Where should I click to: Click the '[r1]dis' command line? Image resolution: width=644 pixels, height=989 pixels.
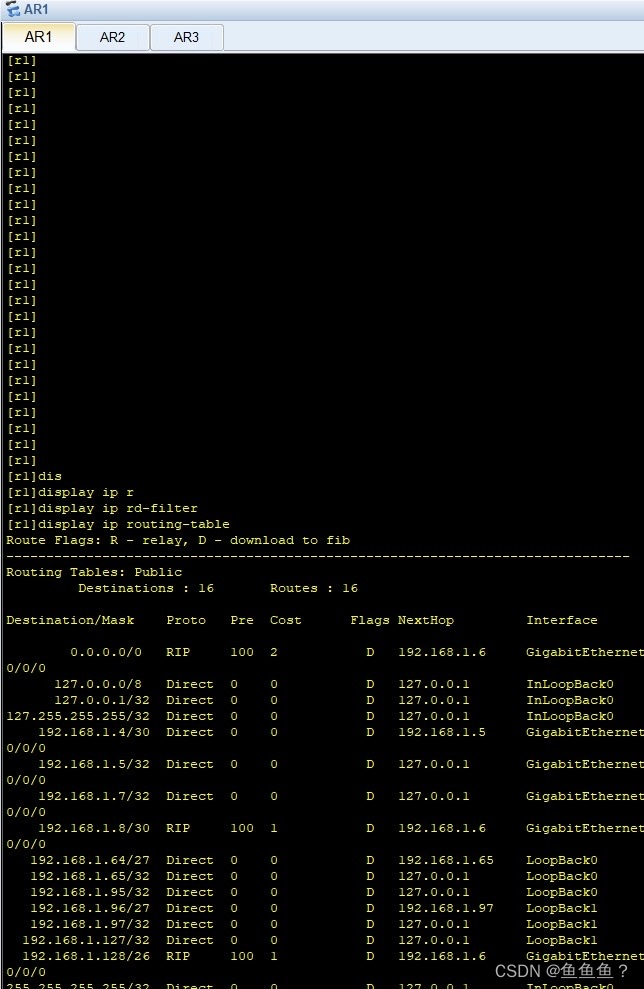pos(34,476)
